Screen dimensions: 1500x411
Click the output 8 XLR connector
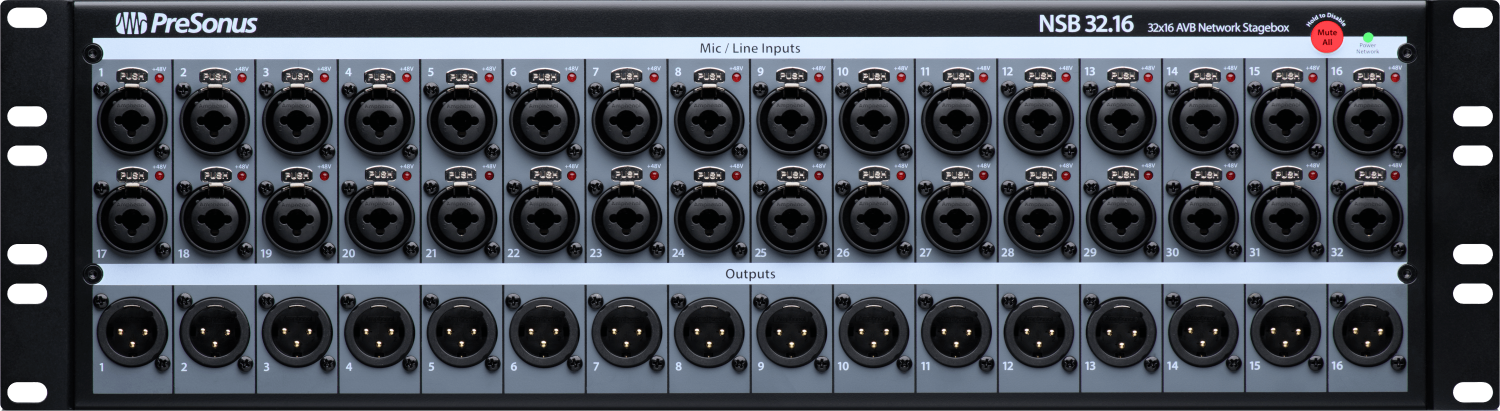point(710,332)
